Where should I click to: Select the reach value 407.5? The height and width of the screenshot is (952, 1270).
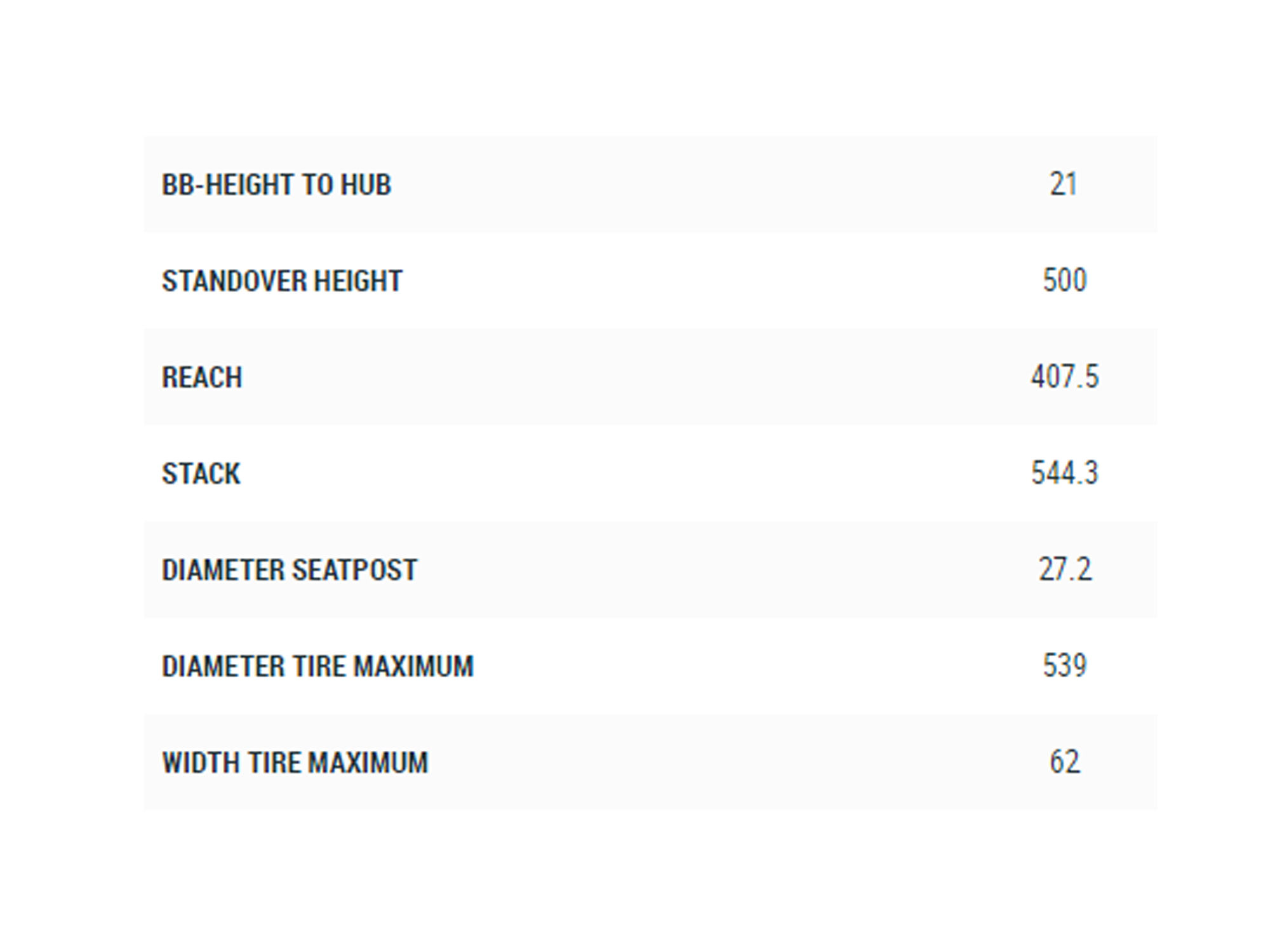[1065, 377]
